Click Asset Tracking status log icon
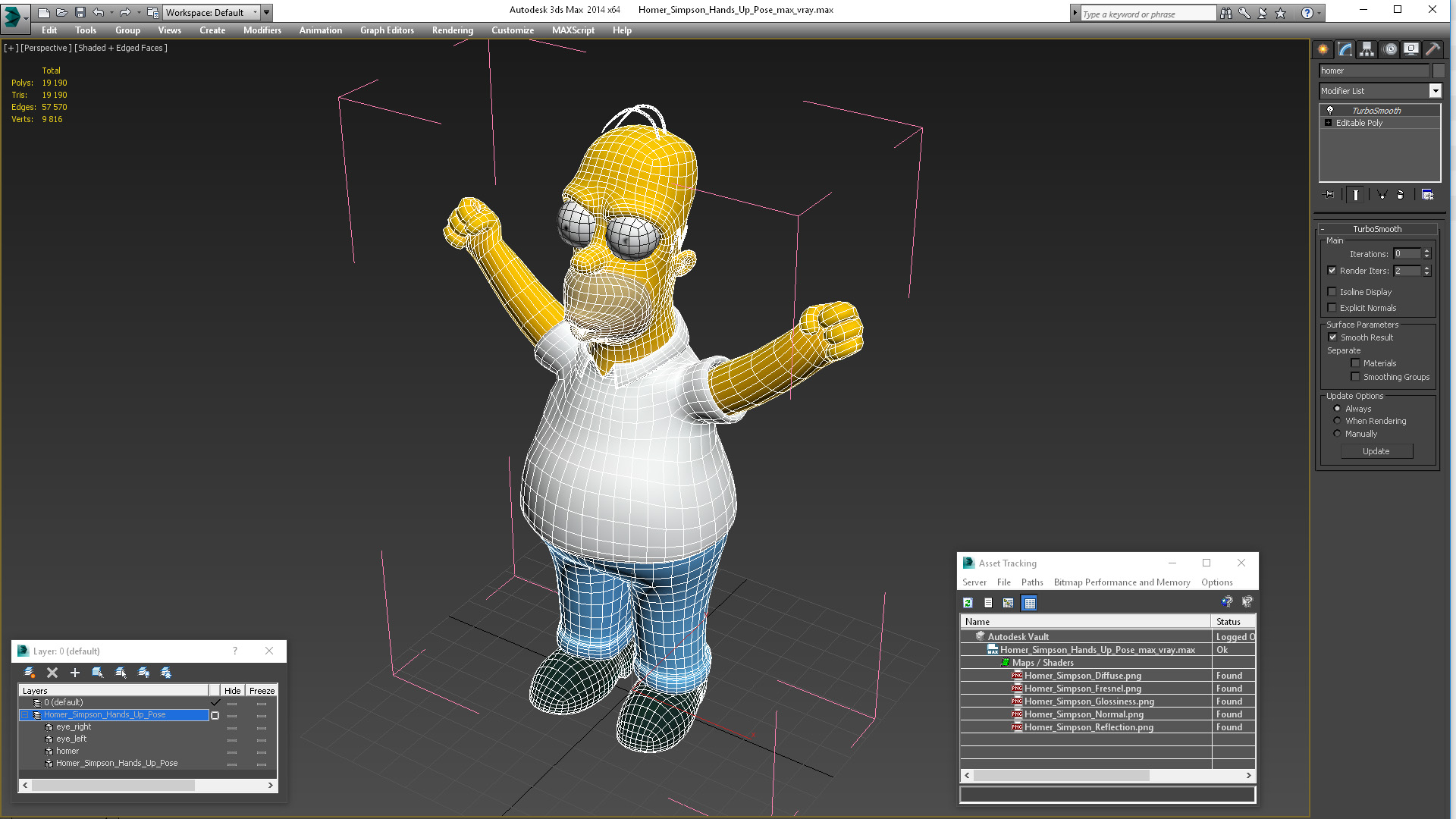 pyautogui.click(x=988, y=603)
